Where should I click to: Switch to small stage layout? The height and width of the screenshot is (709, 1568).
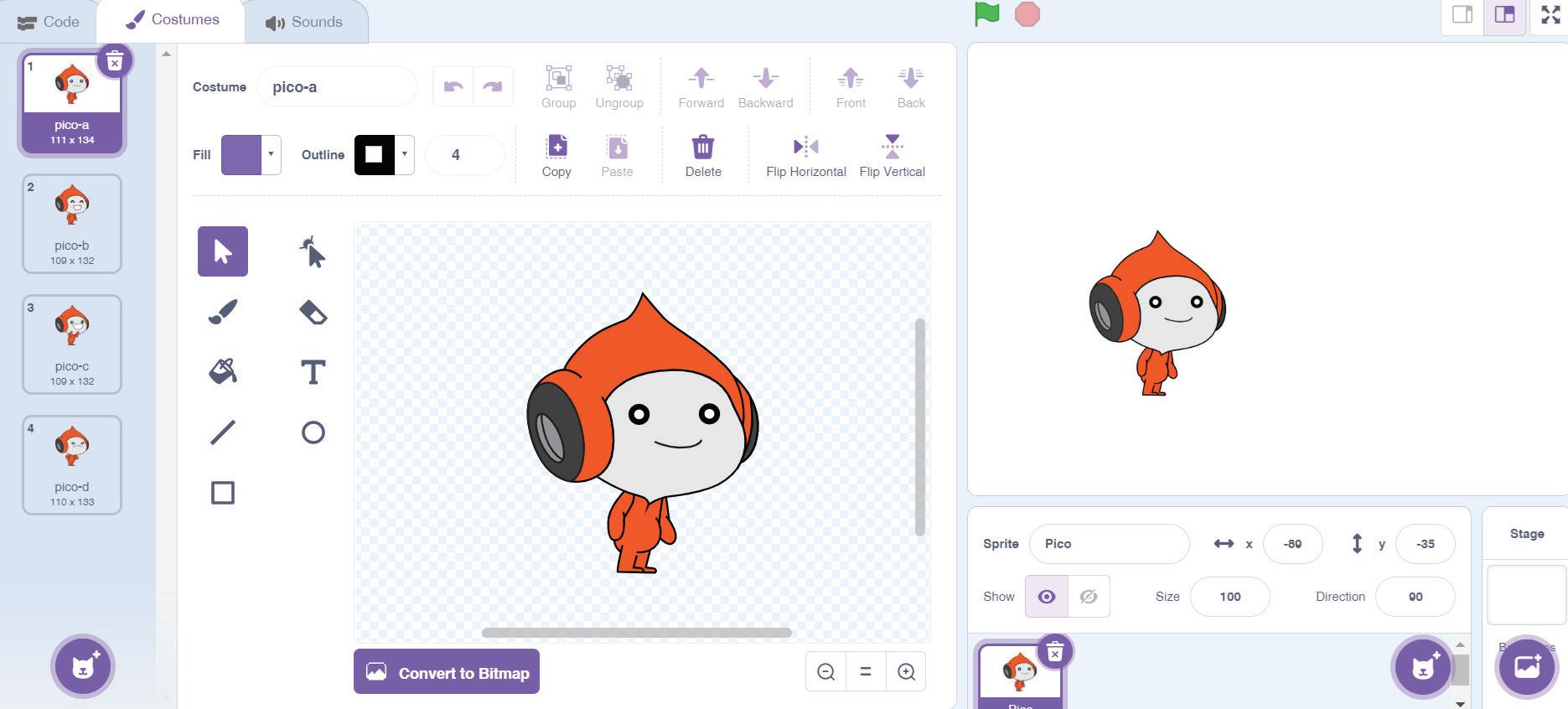[x=1462, y=15]
